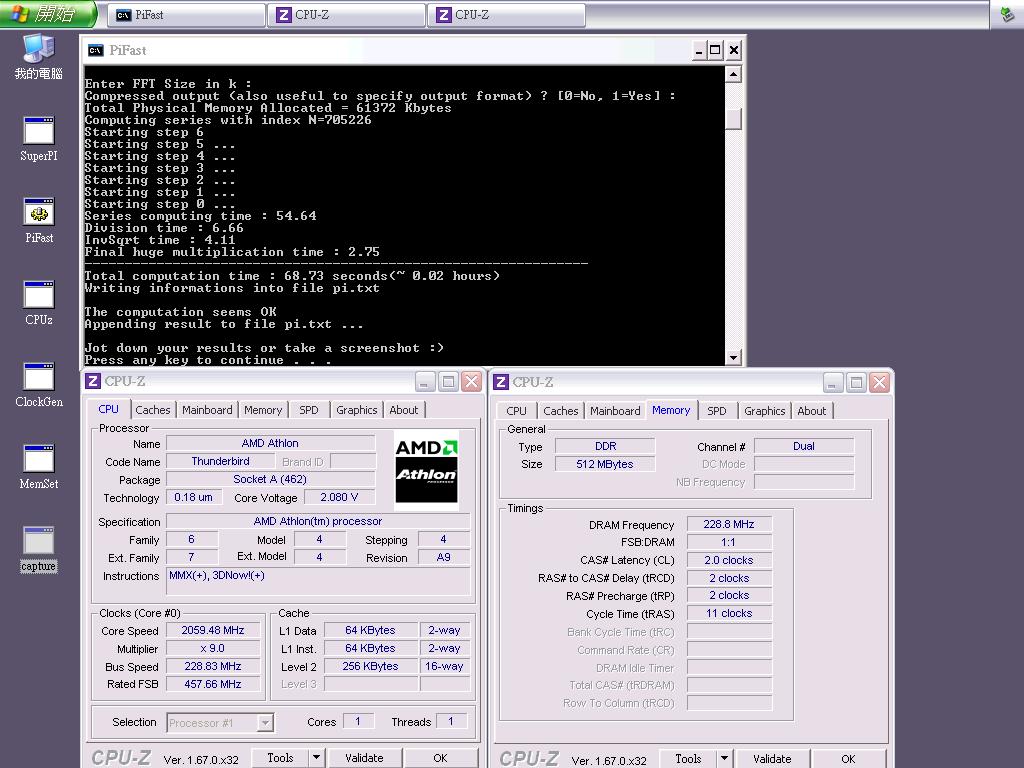Click the Core Speed value 2059.48 MHz

213,630
